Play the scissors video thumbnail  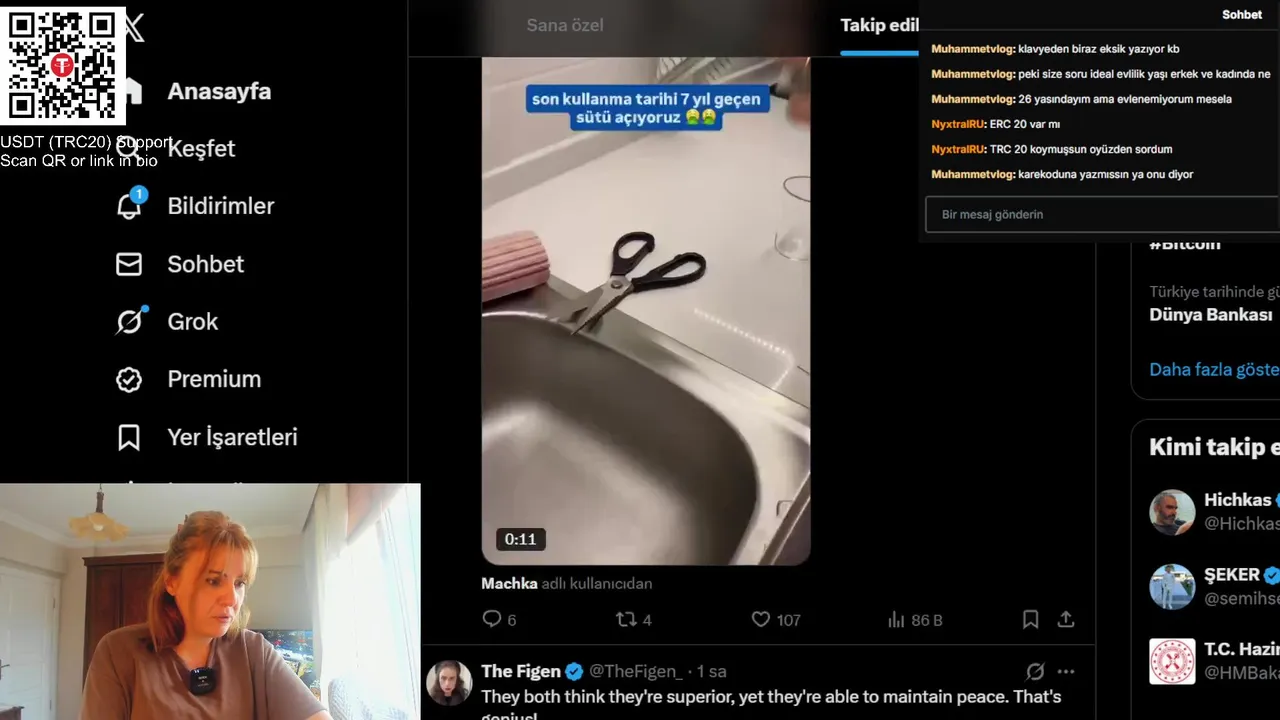click(646, 310)
